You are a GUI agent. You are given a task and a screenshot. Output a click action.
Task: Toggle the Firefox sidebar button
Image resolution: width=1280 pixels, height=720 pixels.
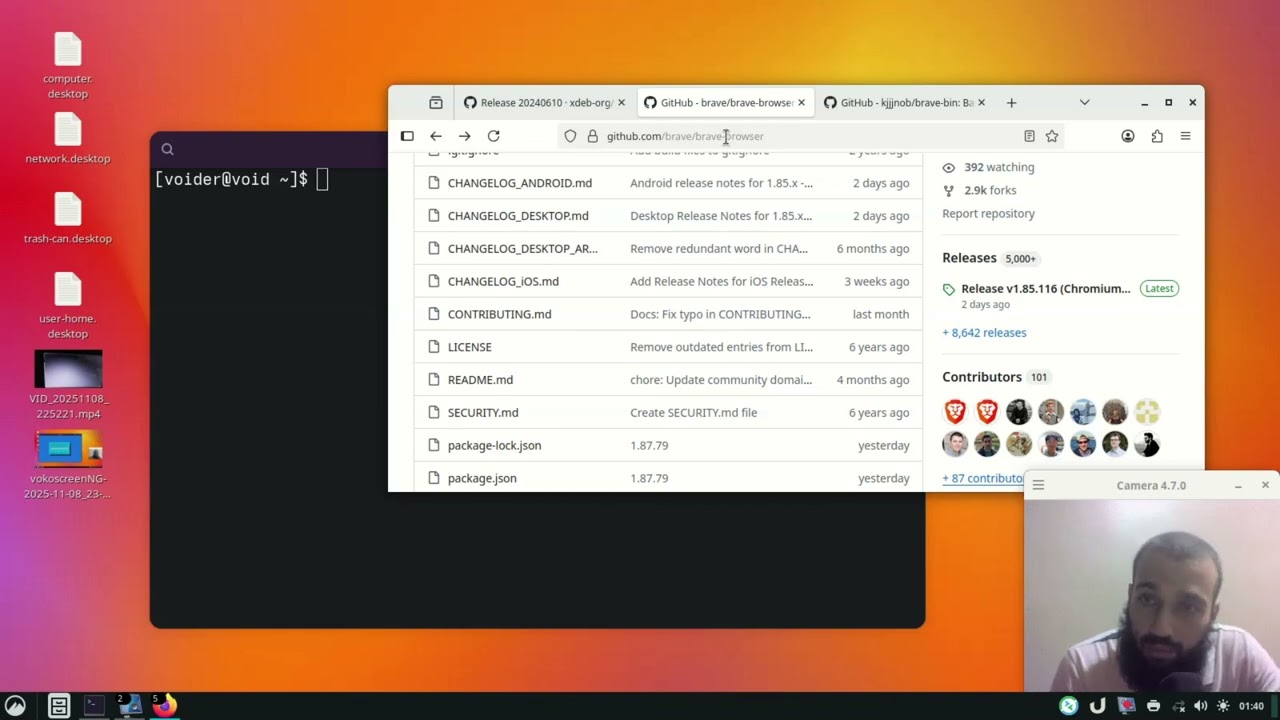(407, 136)
